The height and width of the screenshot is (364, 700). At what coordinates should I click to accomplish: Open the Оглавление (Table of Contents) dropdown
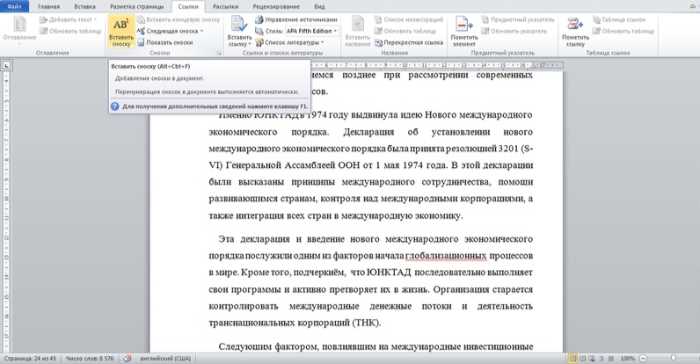pyautogui.click(x=19, y=31)
